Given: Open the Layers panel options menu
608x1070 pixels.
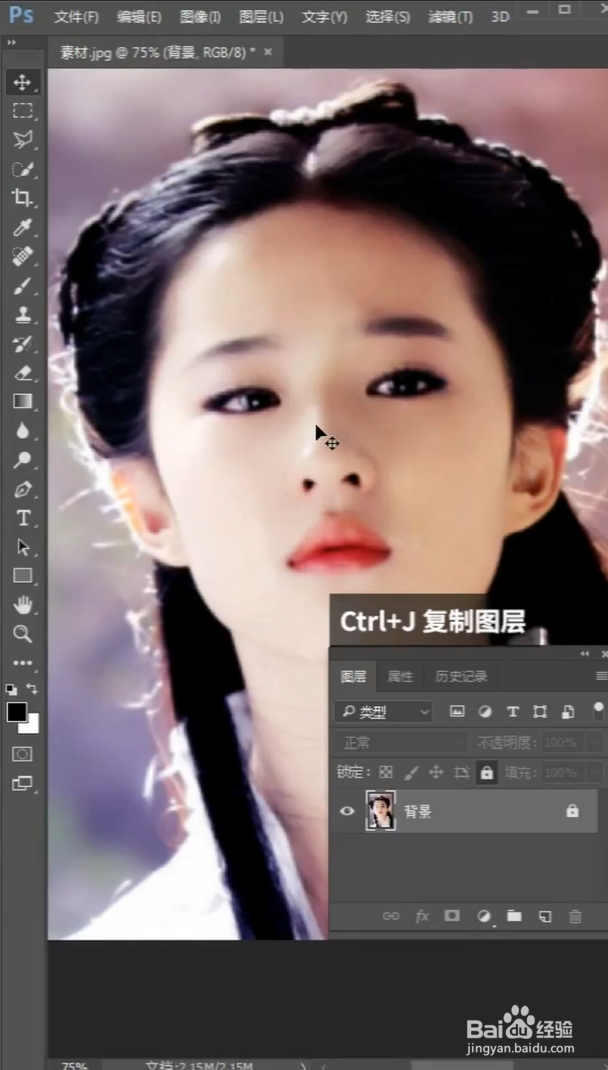Looking at the screenshot, I should pos(601,676).
